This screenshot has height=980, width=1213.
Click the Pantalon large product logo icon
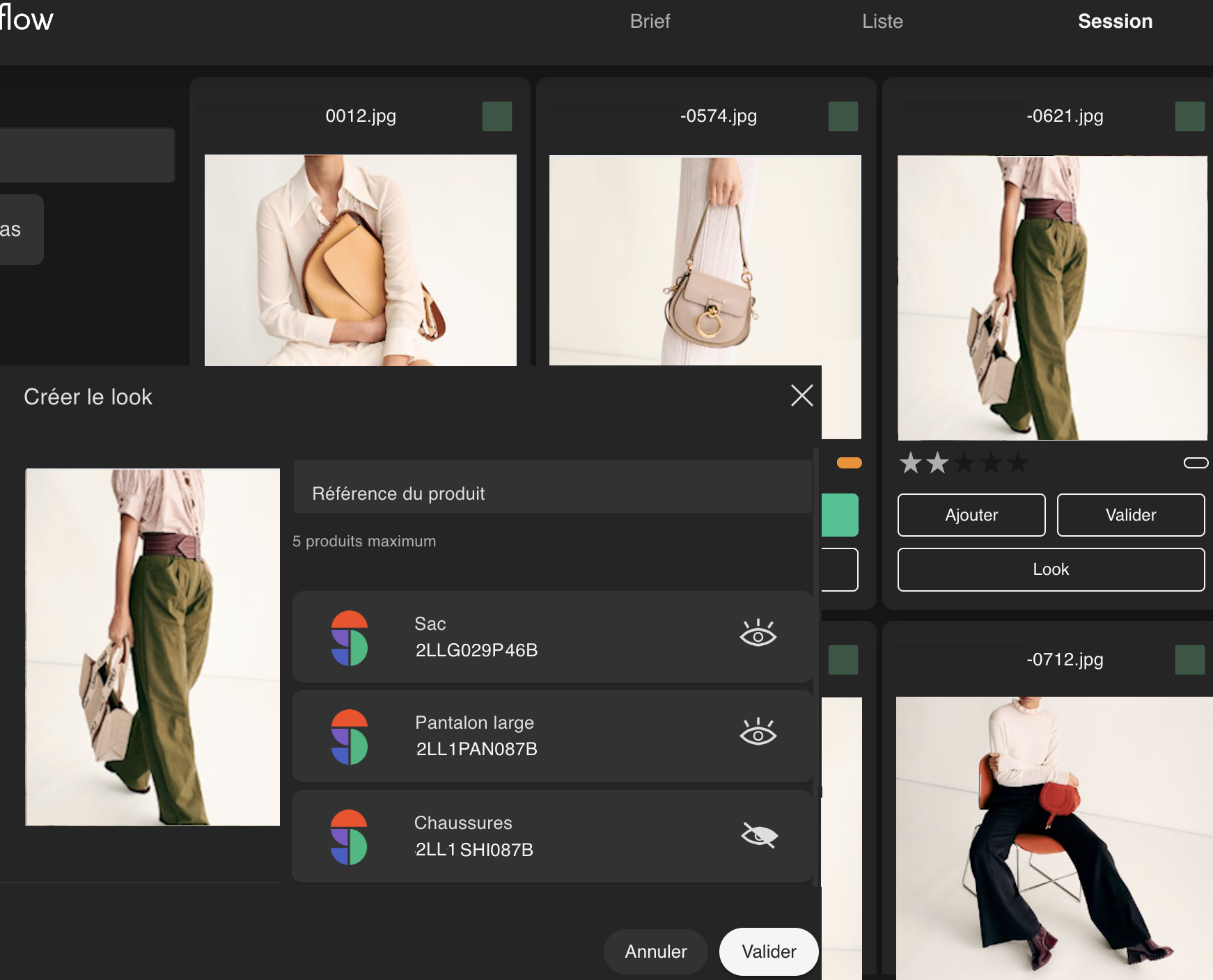tap(349, 736)
